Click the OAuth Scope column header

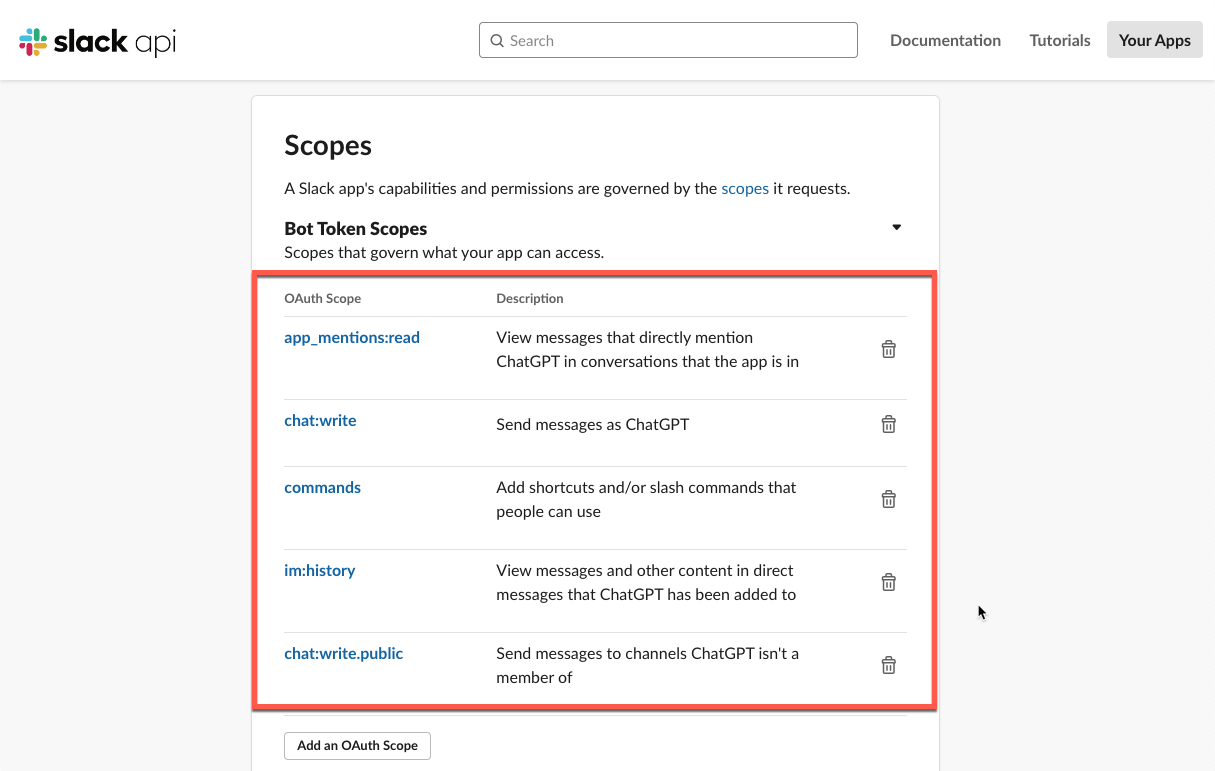pyautogui.click(x=323, y=298)
